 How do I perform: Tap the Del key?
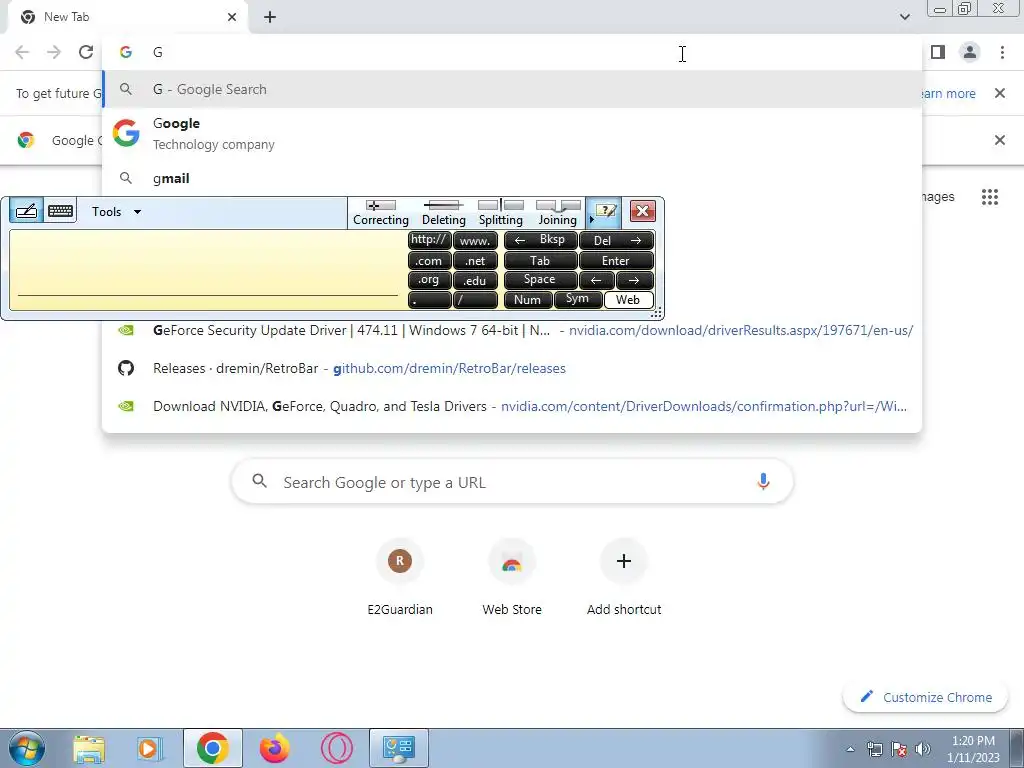616,240
